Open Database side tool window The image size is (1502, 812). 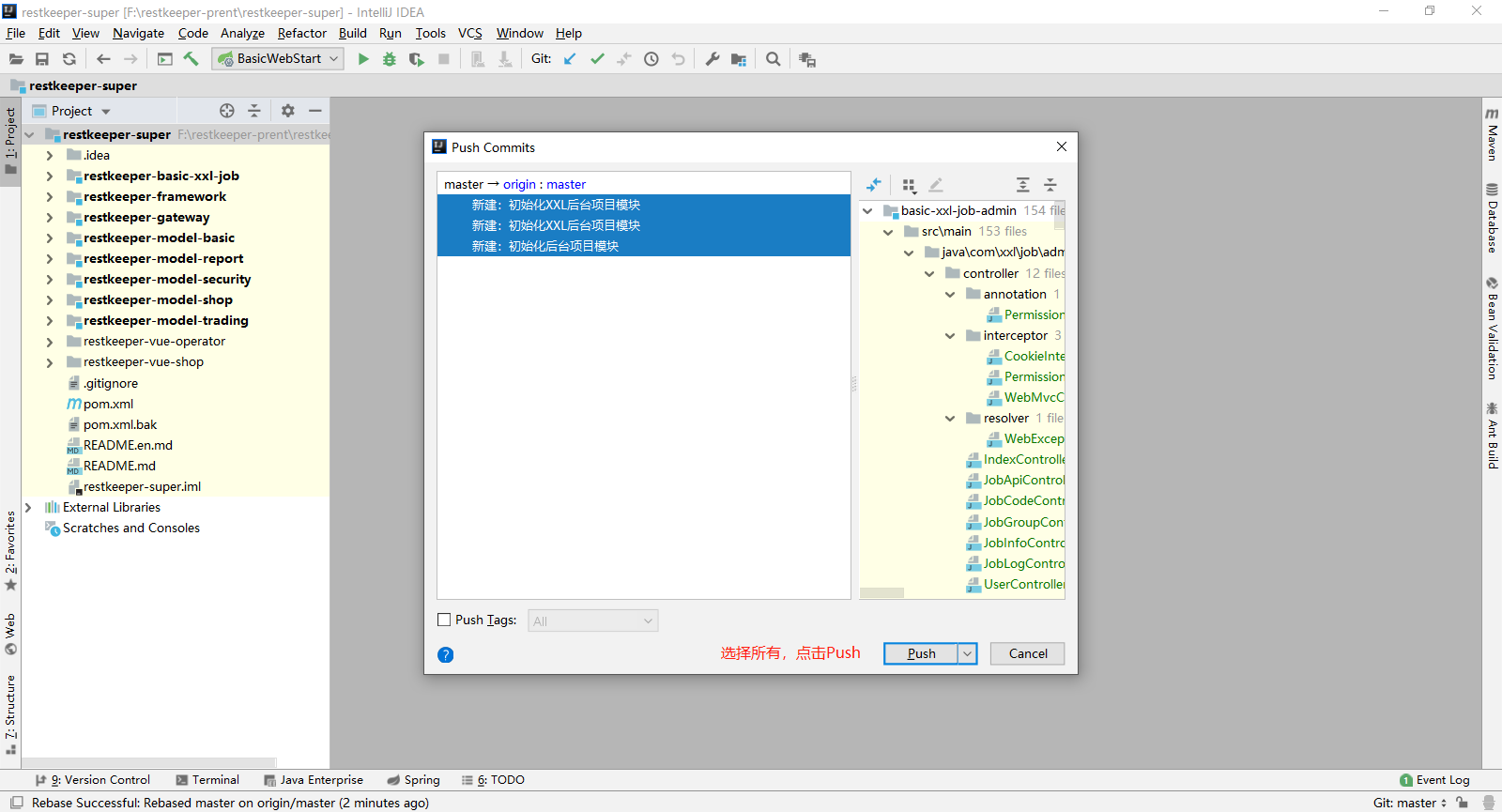tap(1492, 218)
